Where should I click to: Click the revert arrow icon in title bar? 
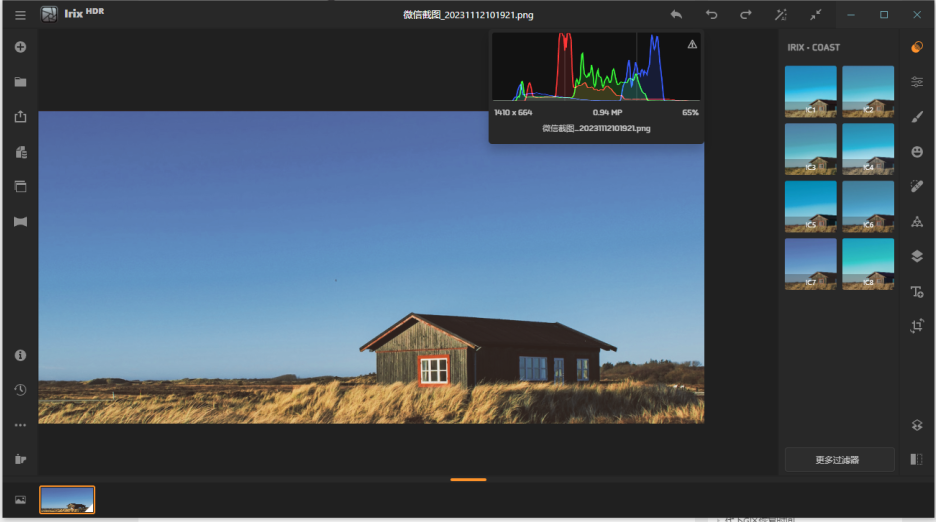[676, 15]
